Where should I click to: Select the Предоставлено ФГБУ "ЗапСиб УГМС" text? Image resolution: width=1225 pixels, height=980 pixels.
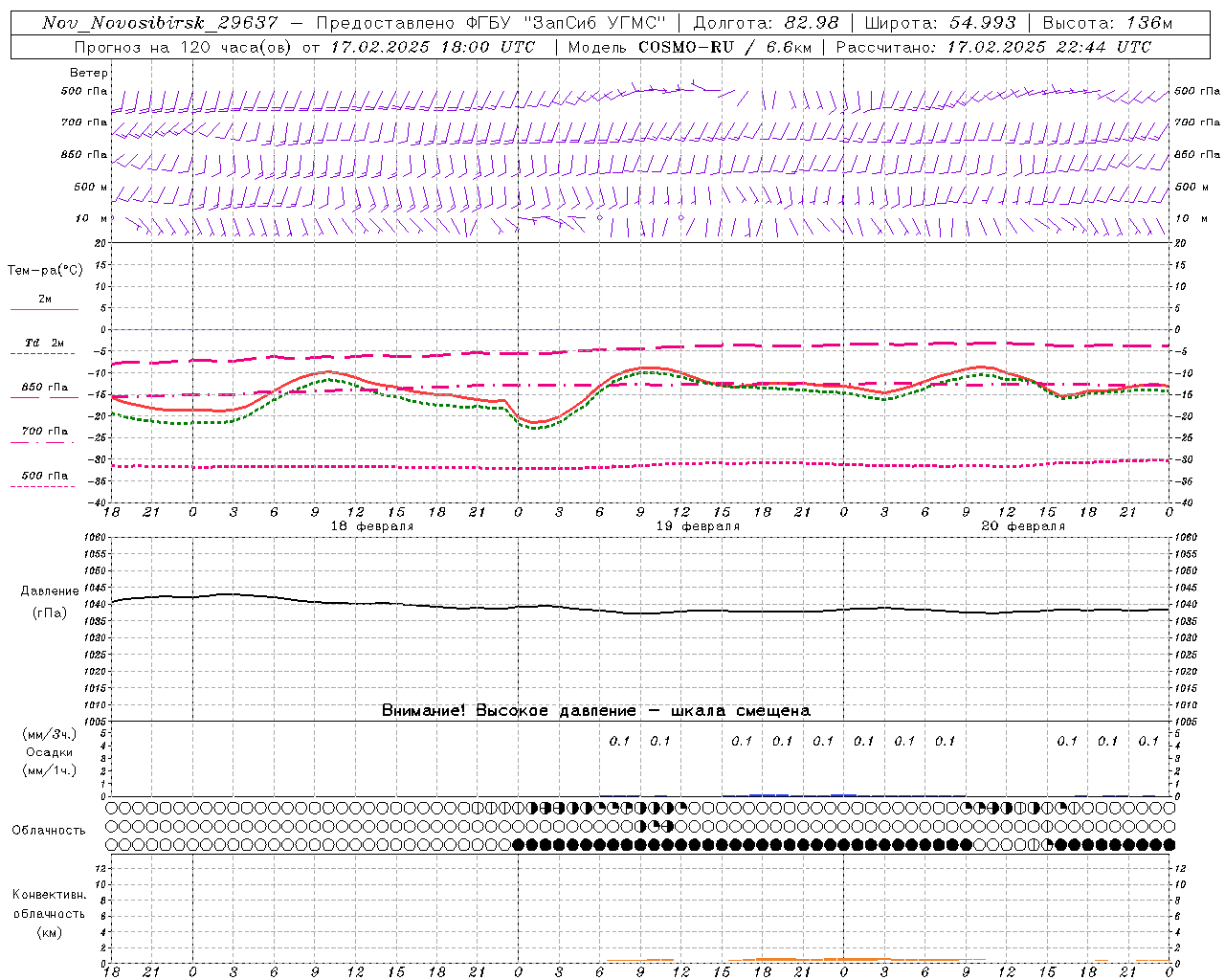pos(491,23)
